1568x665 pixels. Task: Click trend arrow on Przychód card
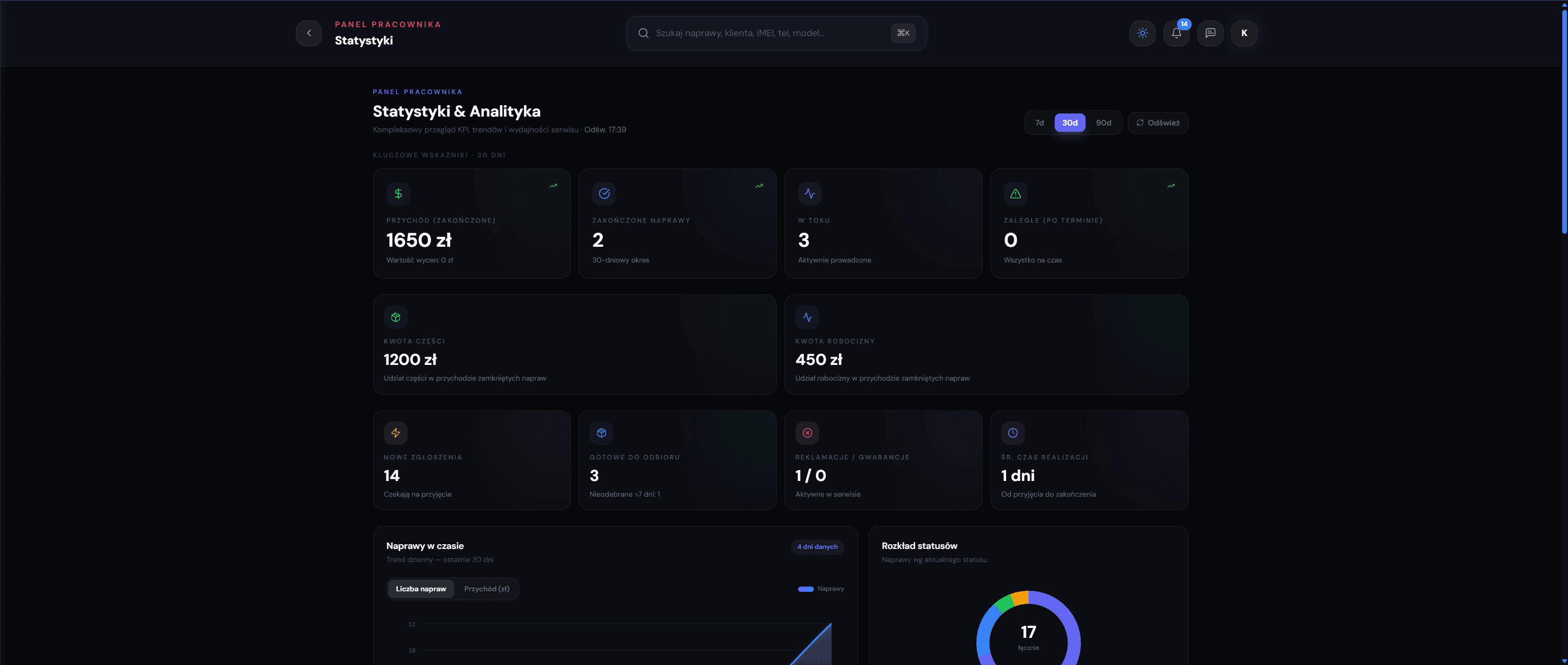pos(554,186)
